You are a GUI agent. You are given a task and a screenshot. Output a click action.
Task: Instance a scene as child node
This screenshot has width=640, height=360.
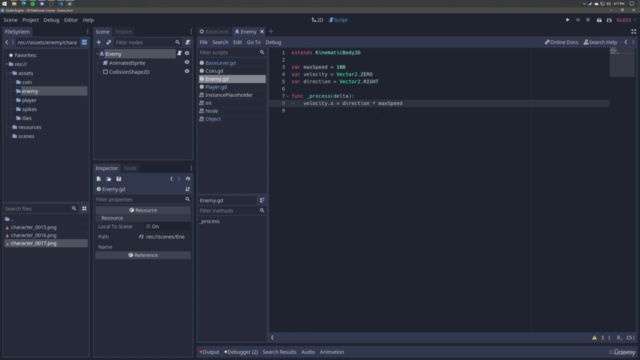tap(109, 42)
